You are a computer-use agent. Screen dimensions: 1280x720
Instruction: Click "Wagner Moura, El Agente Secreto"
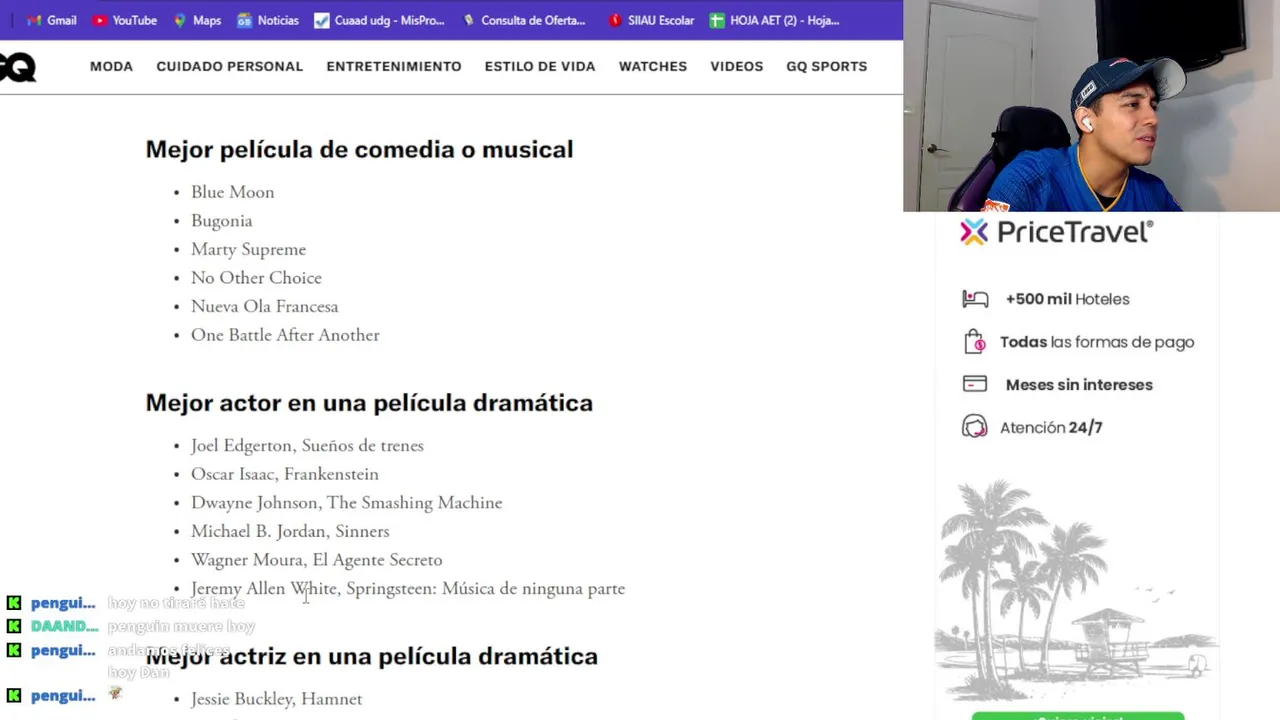click(316, 560)
